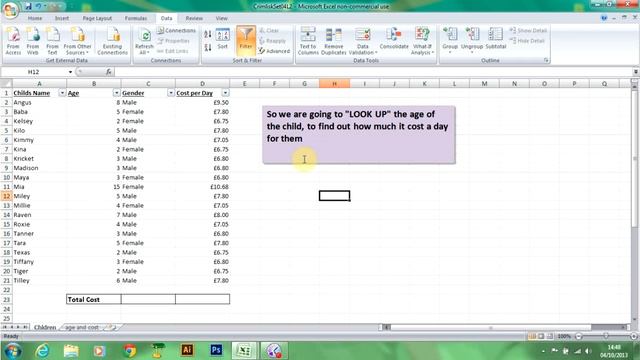Open the Office button menu
Viewport: 640px width, 360px height.
[x=10, y=10]
